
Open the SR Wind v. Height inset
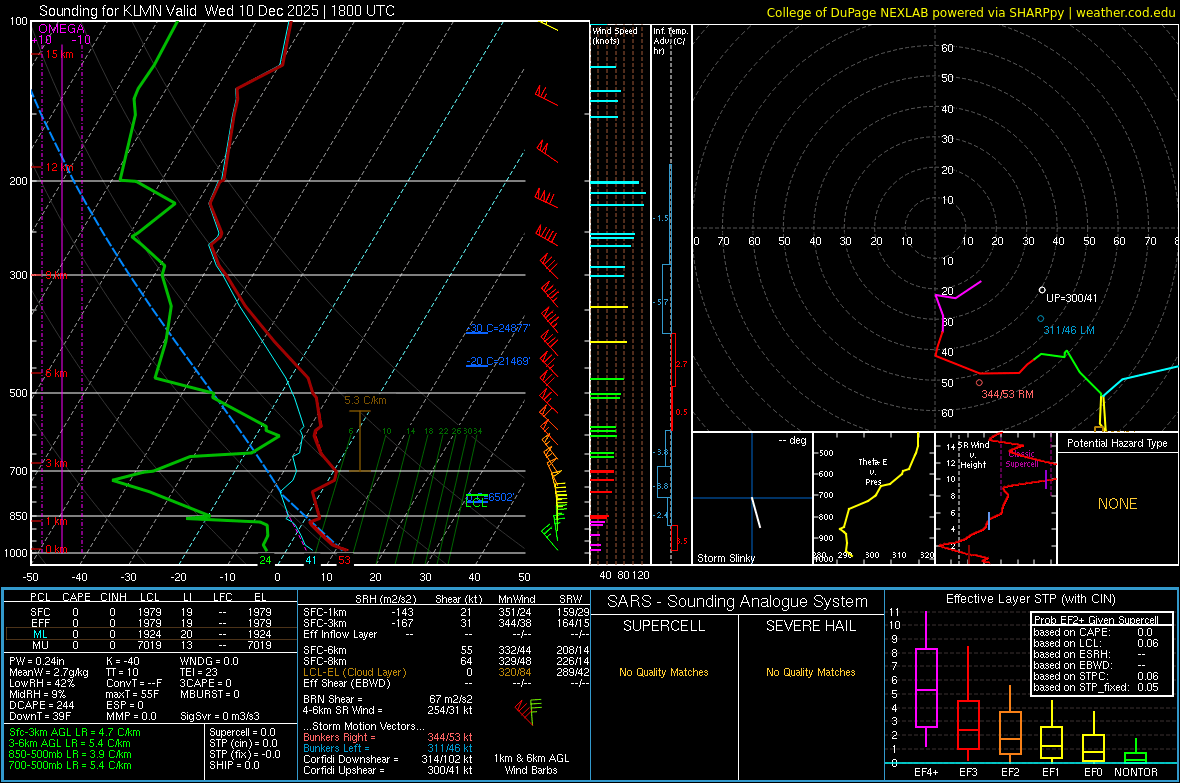pyautogui.click(x=996, y=498)
